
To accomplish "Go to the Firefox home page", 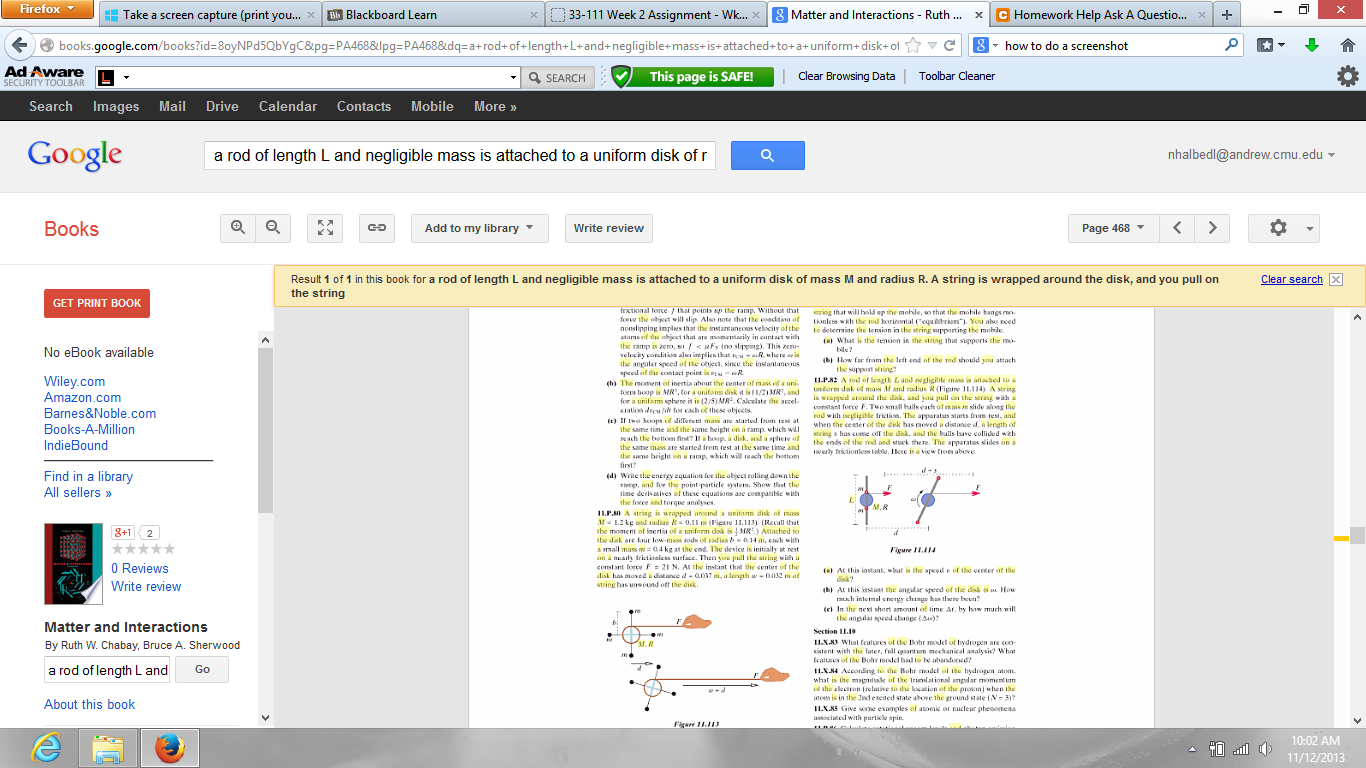I will 1346,46.
